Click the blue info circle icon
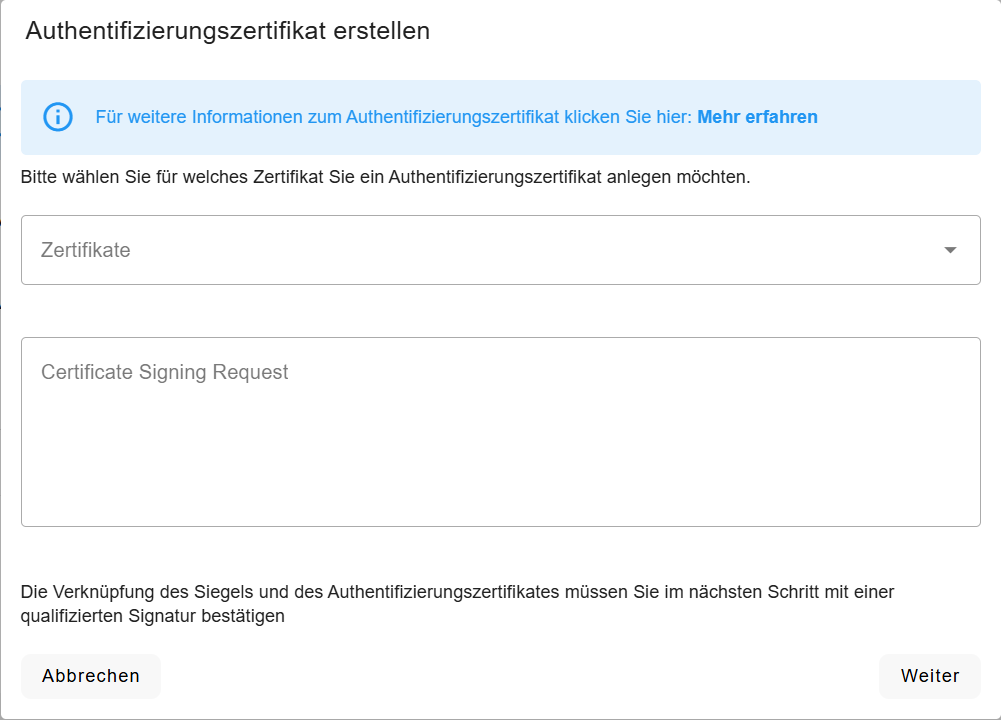The height and width of the screenshot is (720, 1001). coord(58,117)
